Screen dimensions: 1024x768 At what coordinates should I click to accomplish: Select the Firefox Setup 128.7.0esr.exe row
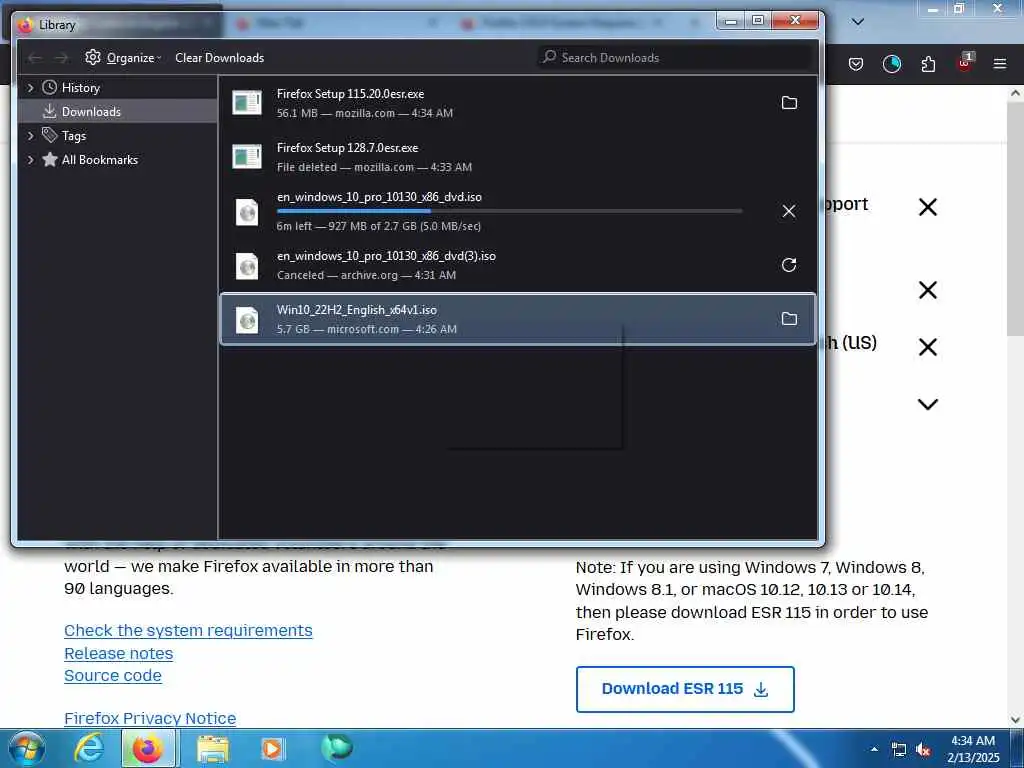(518, 157)
